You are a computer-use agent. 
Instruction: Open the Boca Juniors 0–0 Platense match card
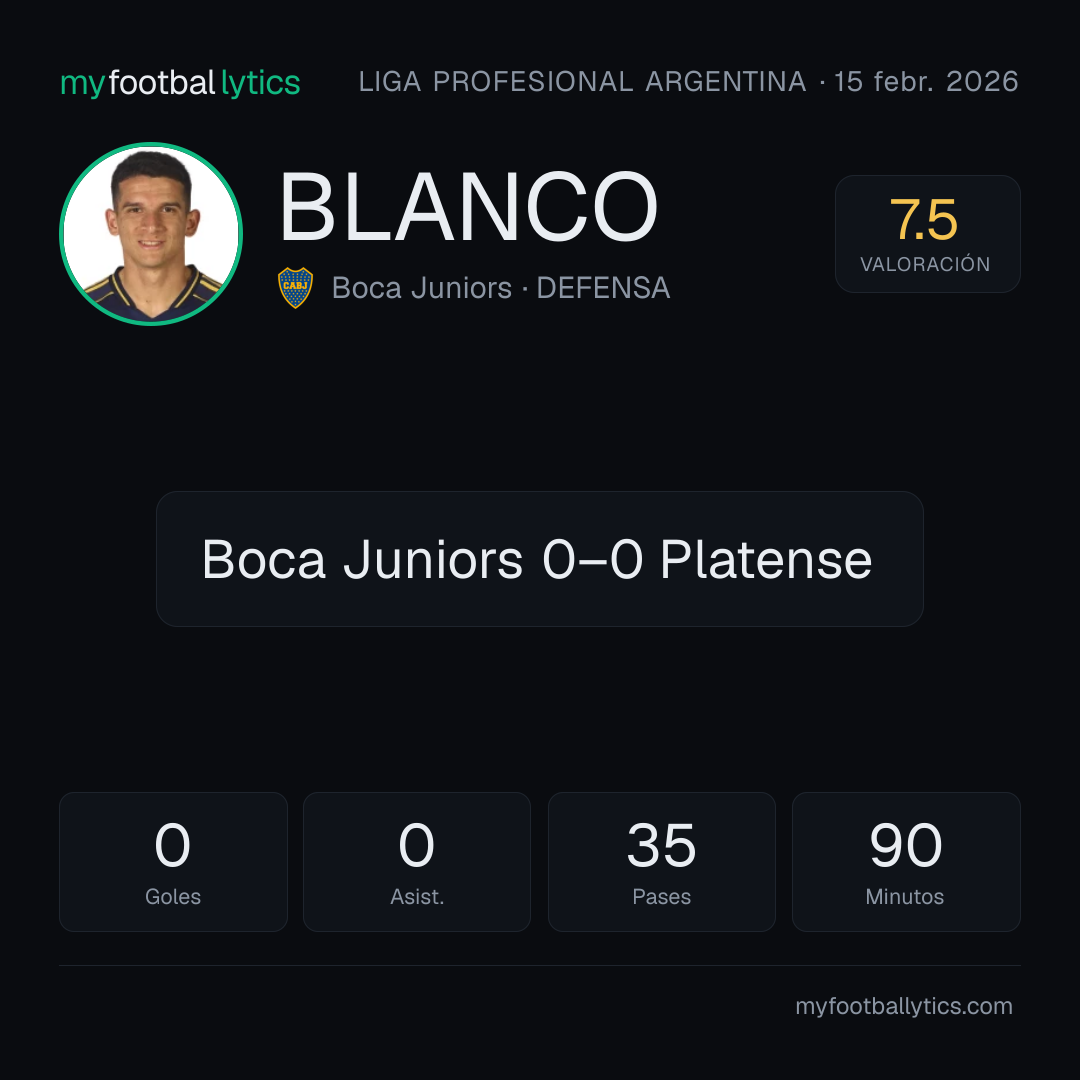click(x=539, y=559)
